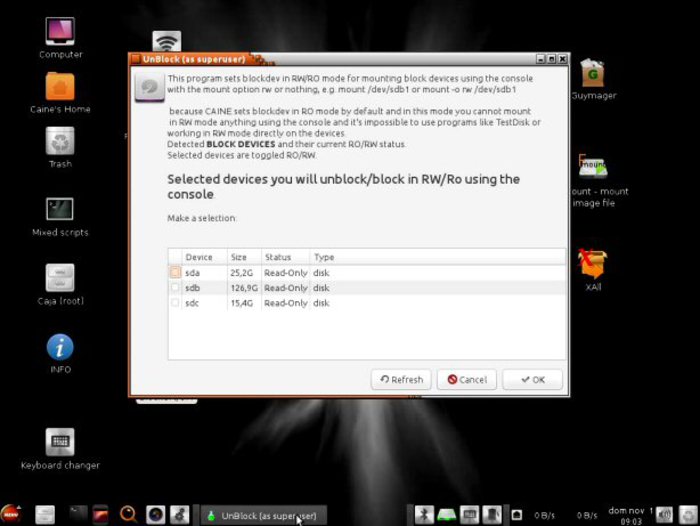This screenshot has width=700, height=526.
Task: Click the Refresh button
Action: click(x=401, y=380)
